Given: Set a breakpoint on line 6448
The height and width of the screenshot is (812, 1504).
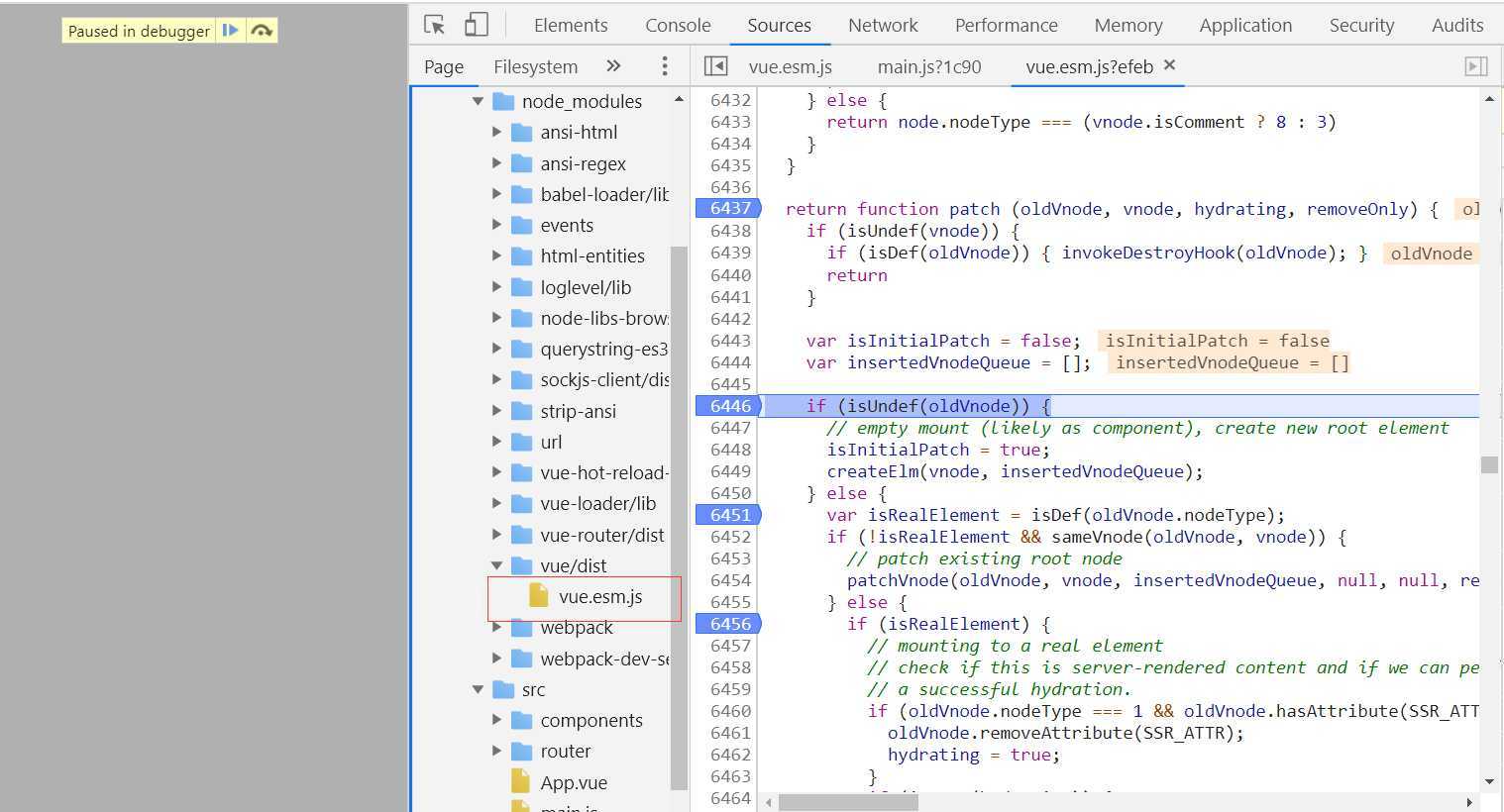Looking at the screenshot, I should point(730,450).
